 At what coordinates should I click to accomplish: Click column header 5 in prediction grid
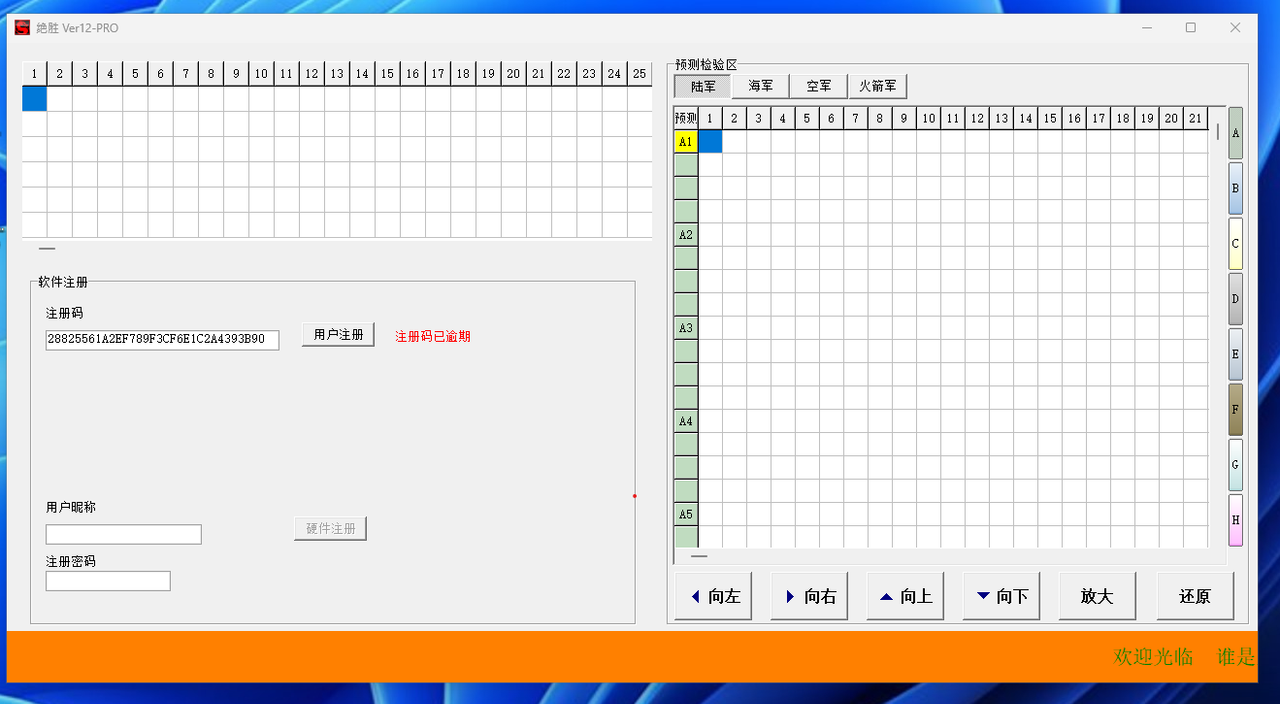pyautogui.click(x=807, y=119)
